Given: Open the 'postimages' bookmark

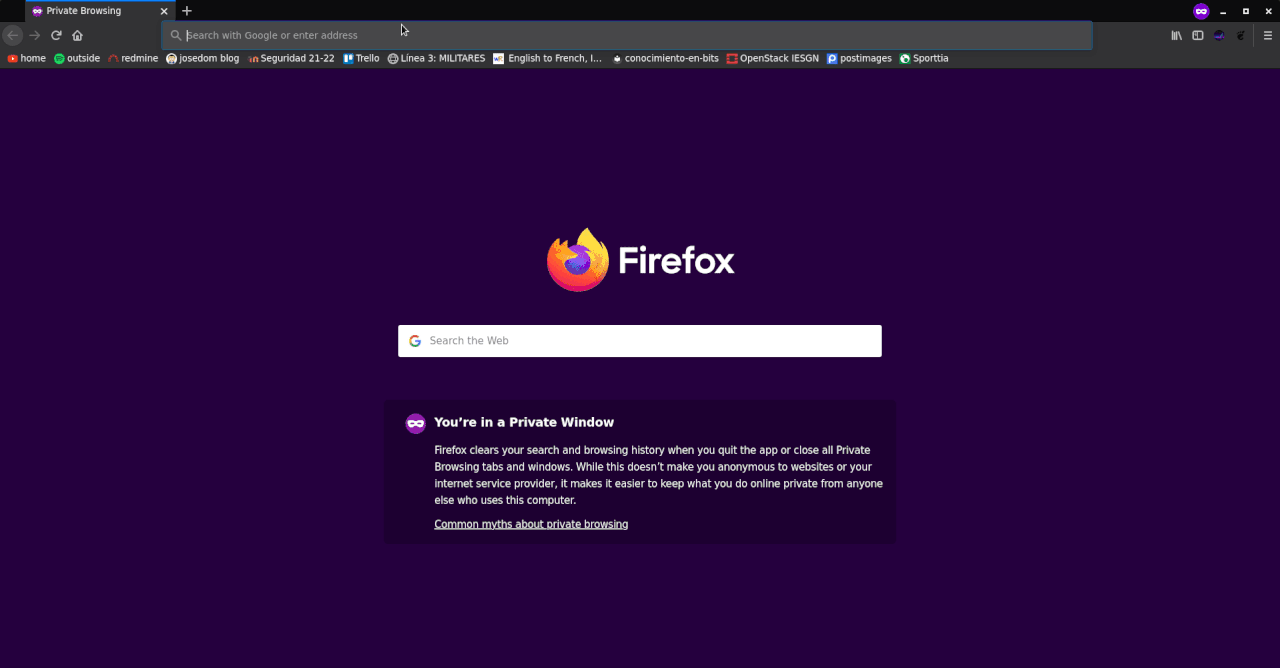Looking at the screenshot, I should tap(859, 58).
